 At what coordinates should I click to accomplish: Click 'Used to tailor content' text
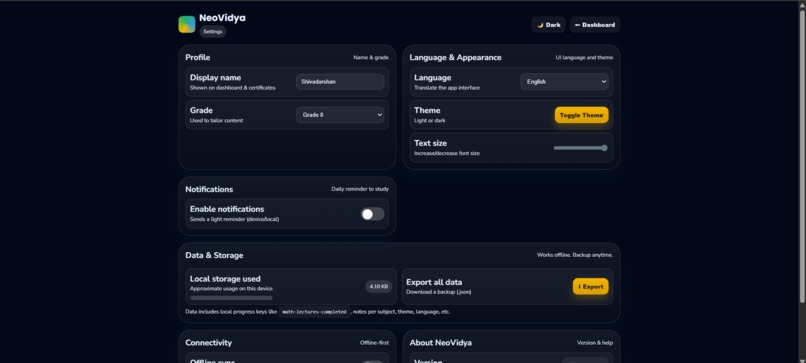(x=216, y=121)
